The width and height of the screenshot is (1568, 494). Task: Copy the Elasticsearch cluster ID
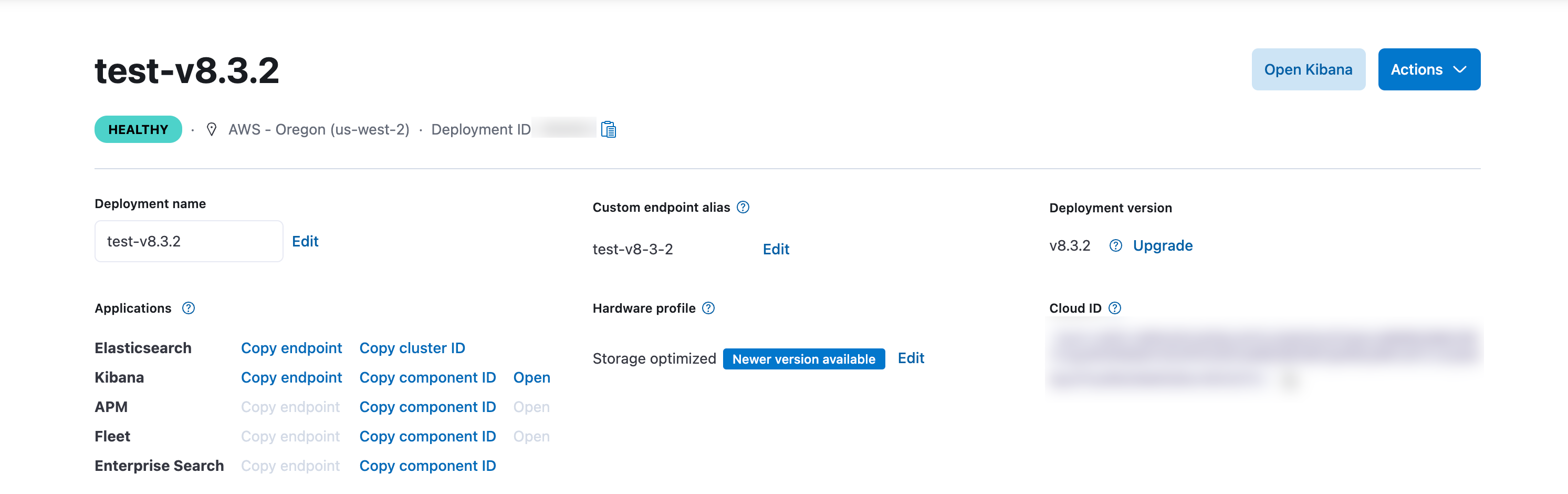[x=412, y=348]
